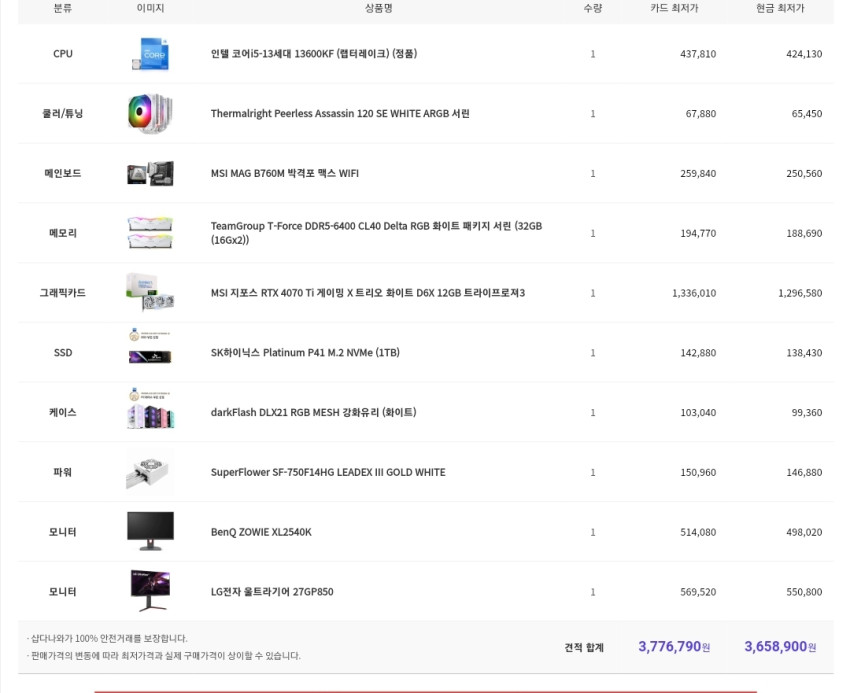The image size is (850, 693).
Task: Select the TeamGroup T-Force memory image
Action: tap(150, 233)
